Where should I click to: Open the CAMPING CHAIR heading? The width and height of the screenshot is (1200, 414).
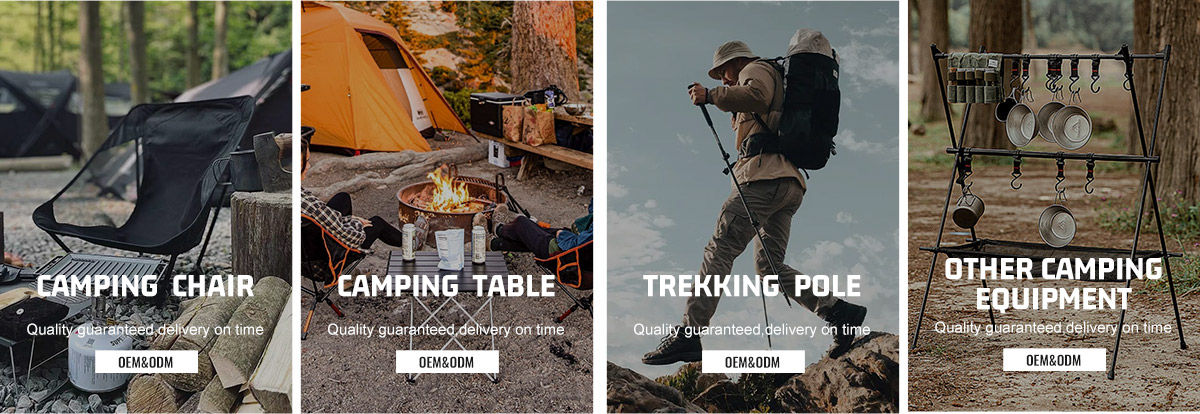coord(145,286)
